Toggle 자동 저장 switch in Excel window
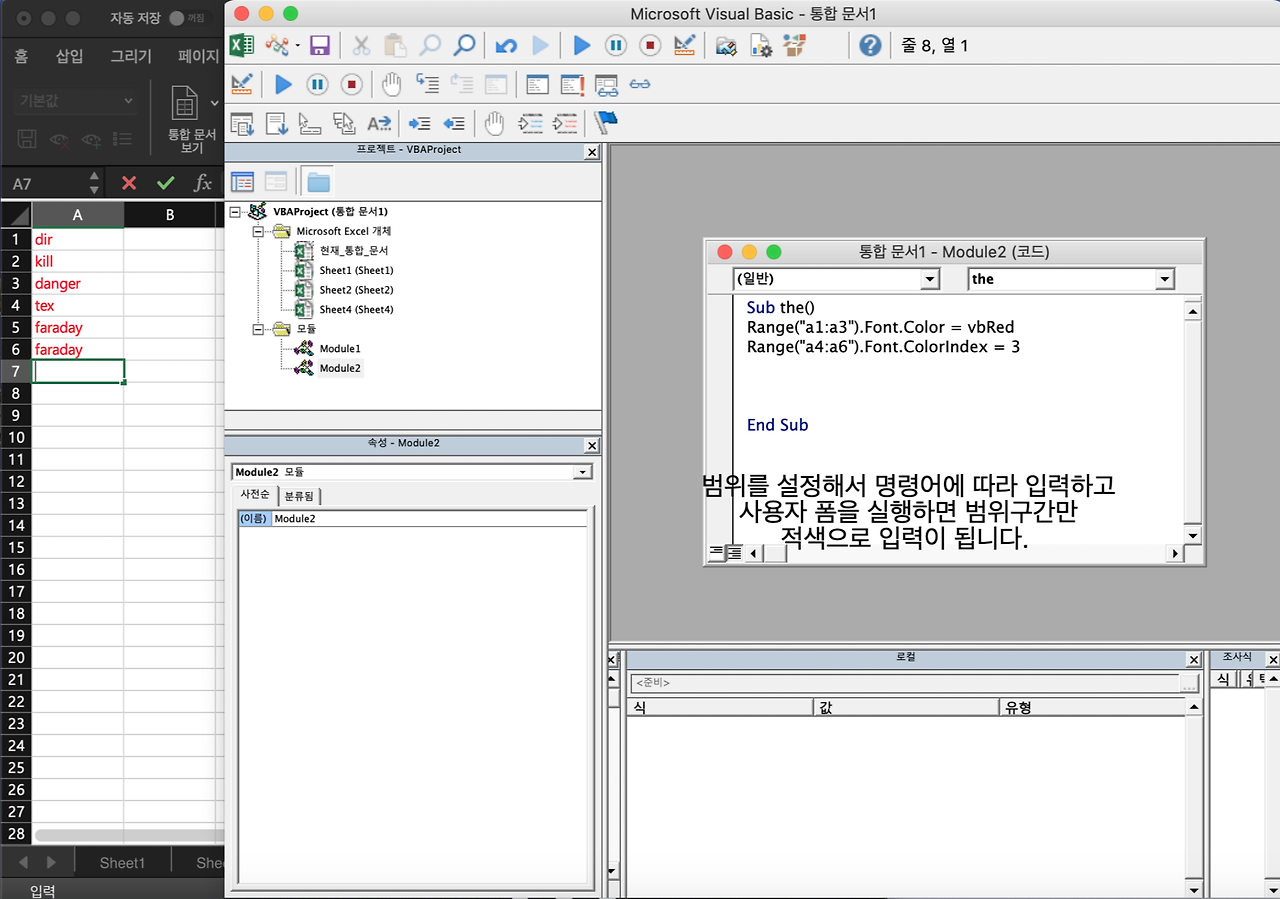Image resolution: width=1280 pixels, height=899 pixels. (x=186, y=18)
